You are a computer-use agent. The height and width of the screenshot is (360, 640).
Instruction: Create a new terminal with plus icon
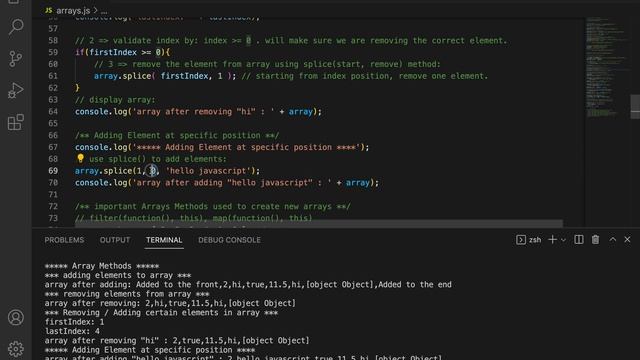pos(552,240)
